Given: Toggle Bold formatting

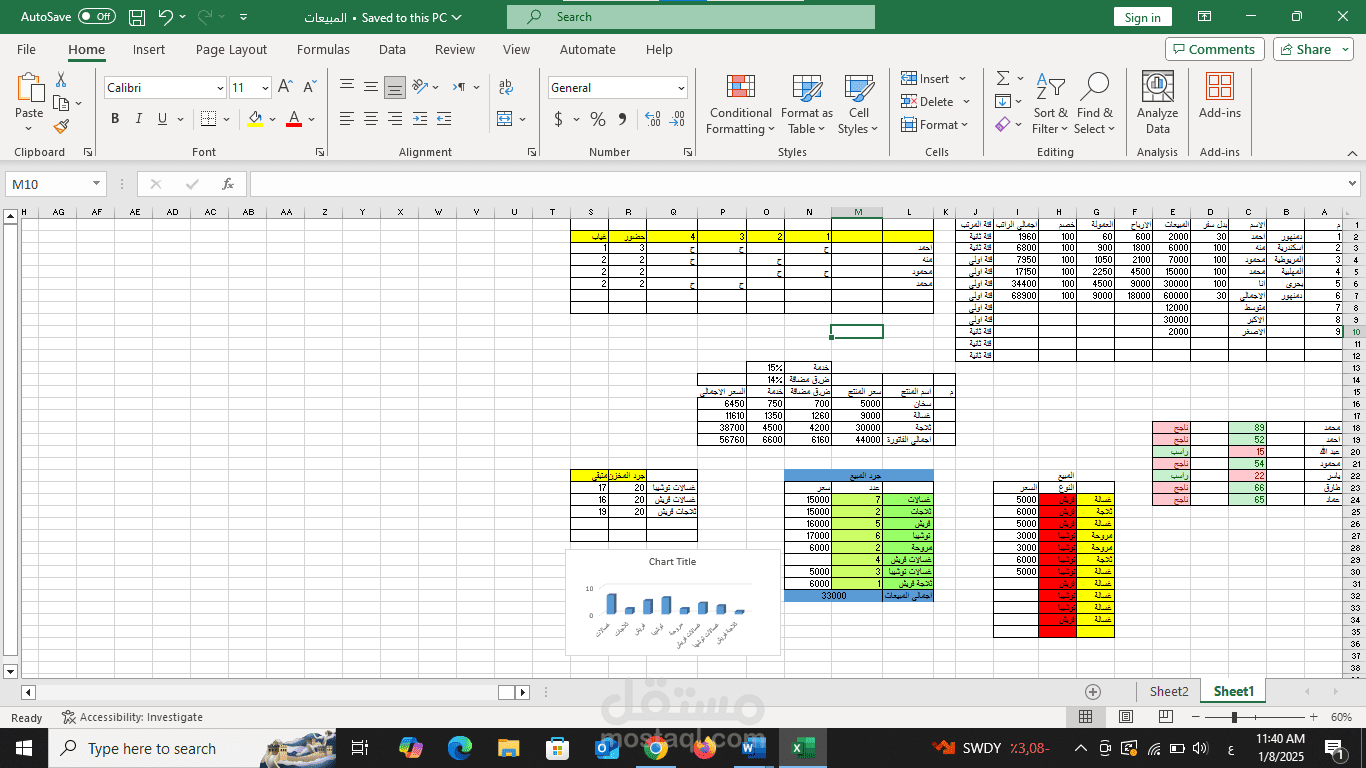Looking at the screenshot, I should 115,119.
